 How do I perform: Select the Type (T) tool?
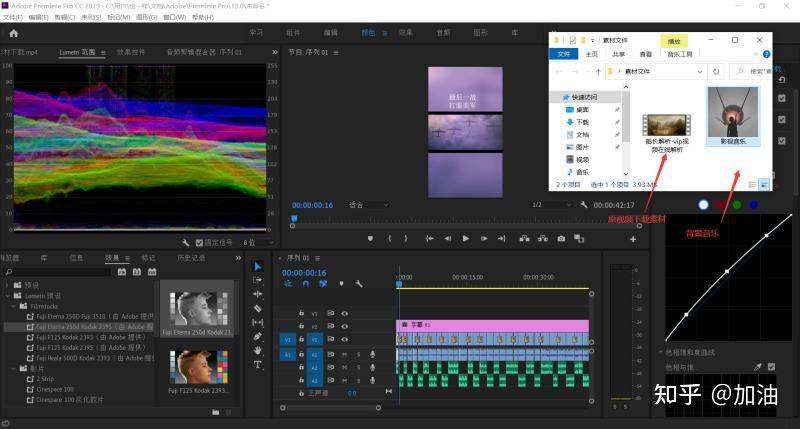[x=258, y=365]
